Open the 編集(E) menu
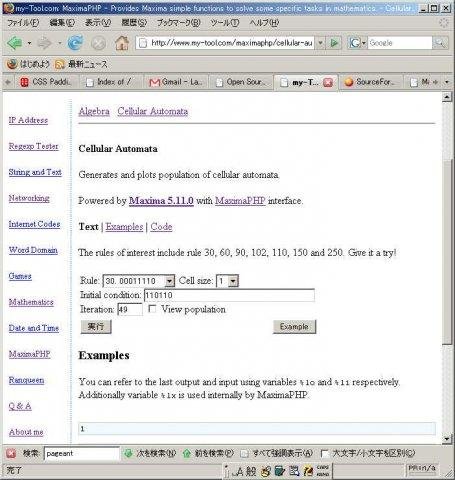 click(62, 23)
